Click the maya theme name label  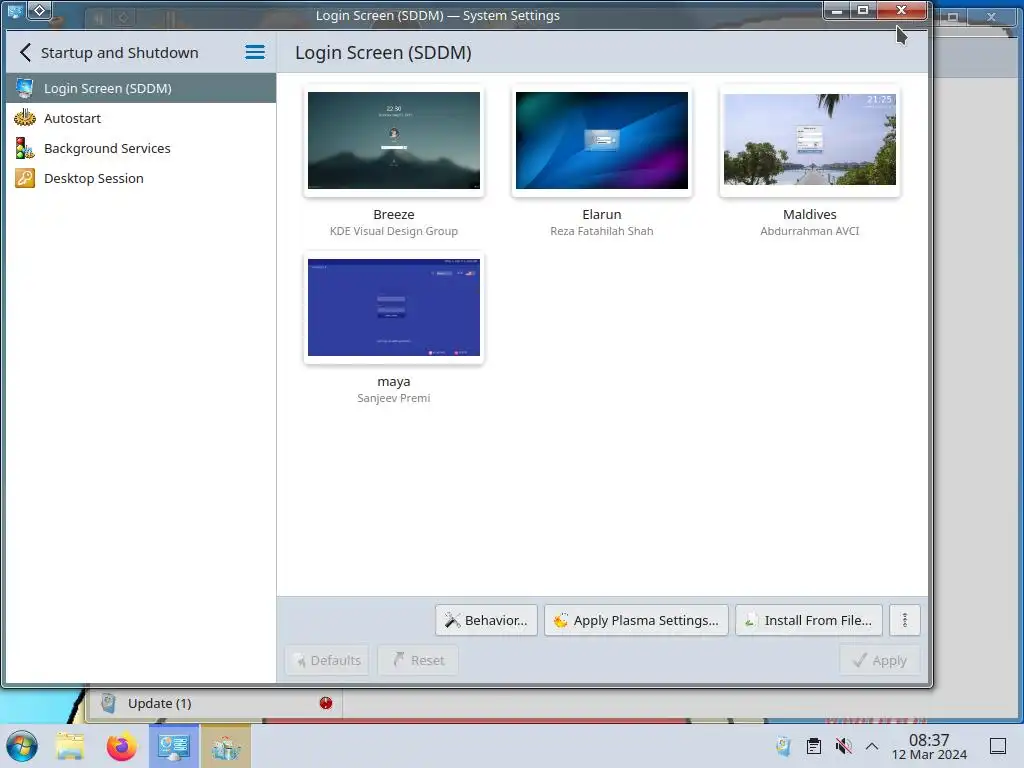pos(394,381)
